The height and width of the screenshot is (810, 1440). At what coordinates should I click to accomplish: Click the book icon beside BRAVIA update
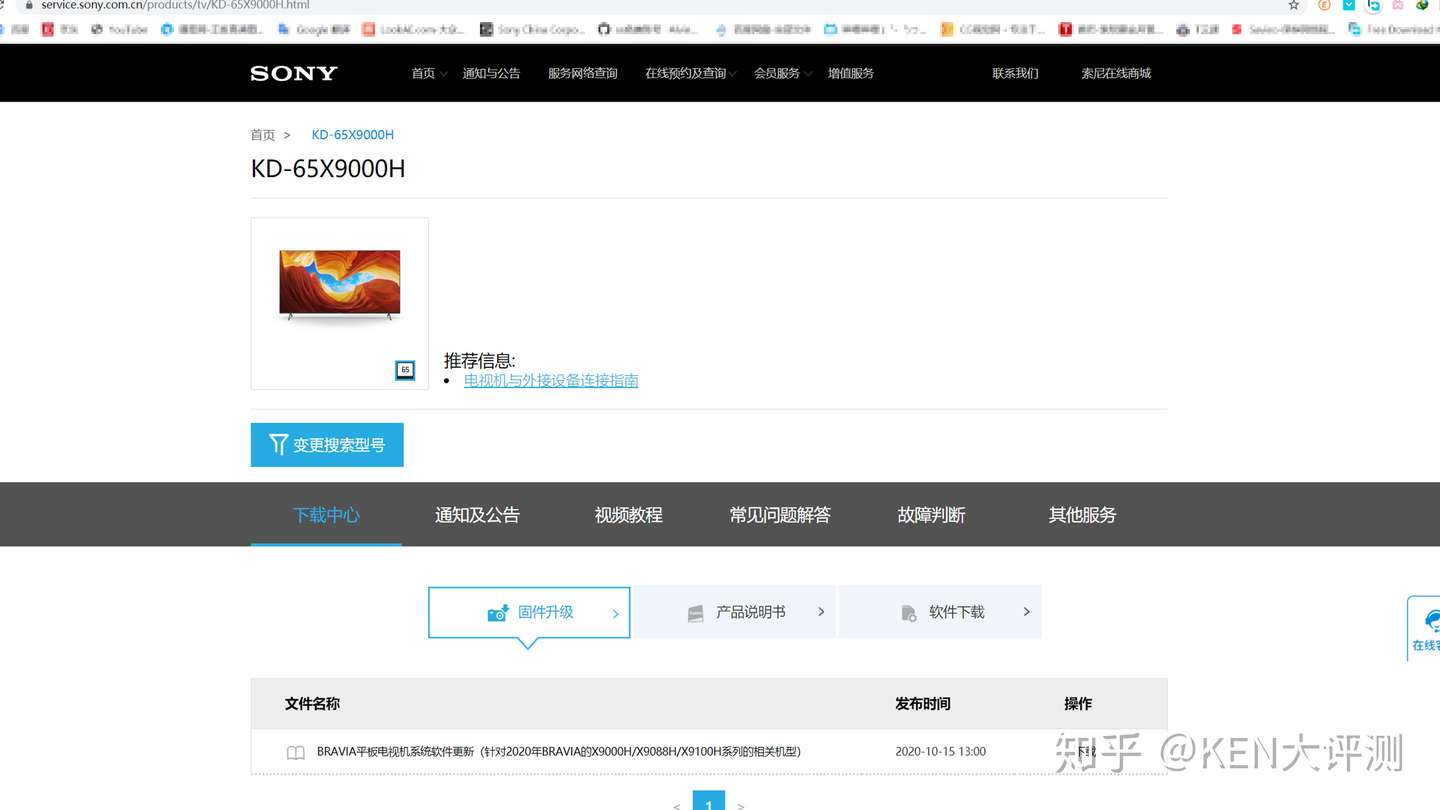(x=296, y=752)
